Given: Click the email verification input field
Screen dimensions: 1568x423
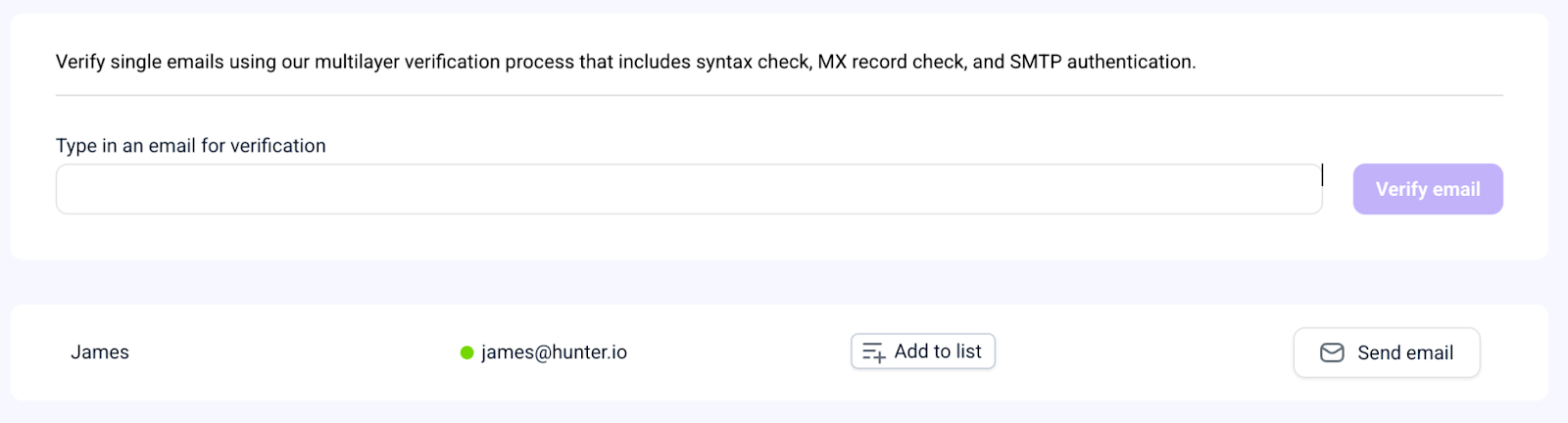Looking at the screenshot, I should 688,189.
